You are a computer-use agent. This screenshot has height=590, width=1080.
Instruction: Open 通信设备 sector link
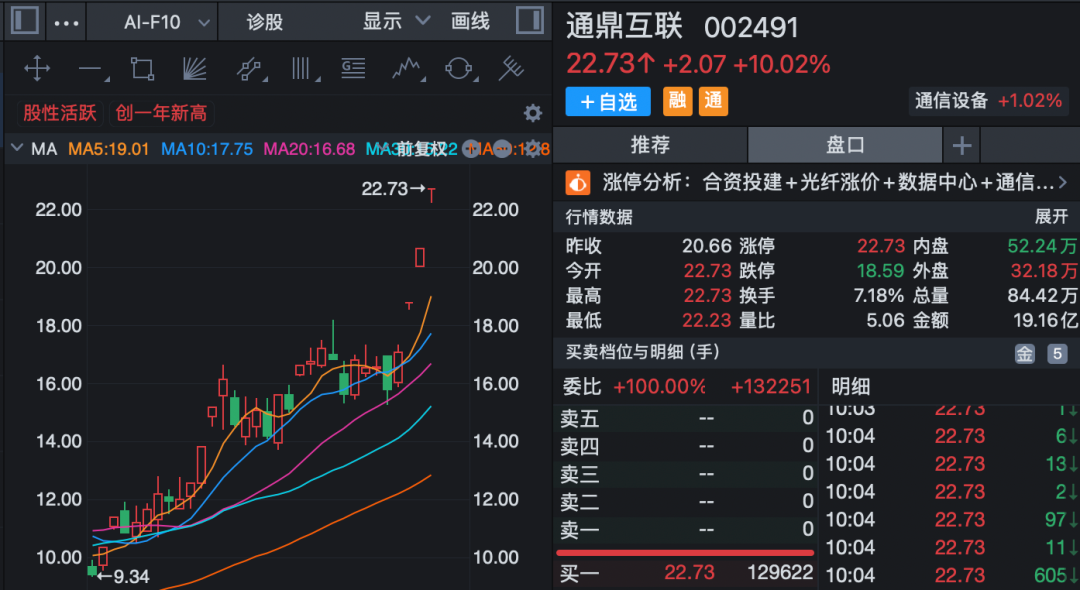(989, 101)
